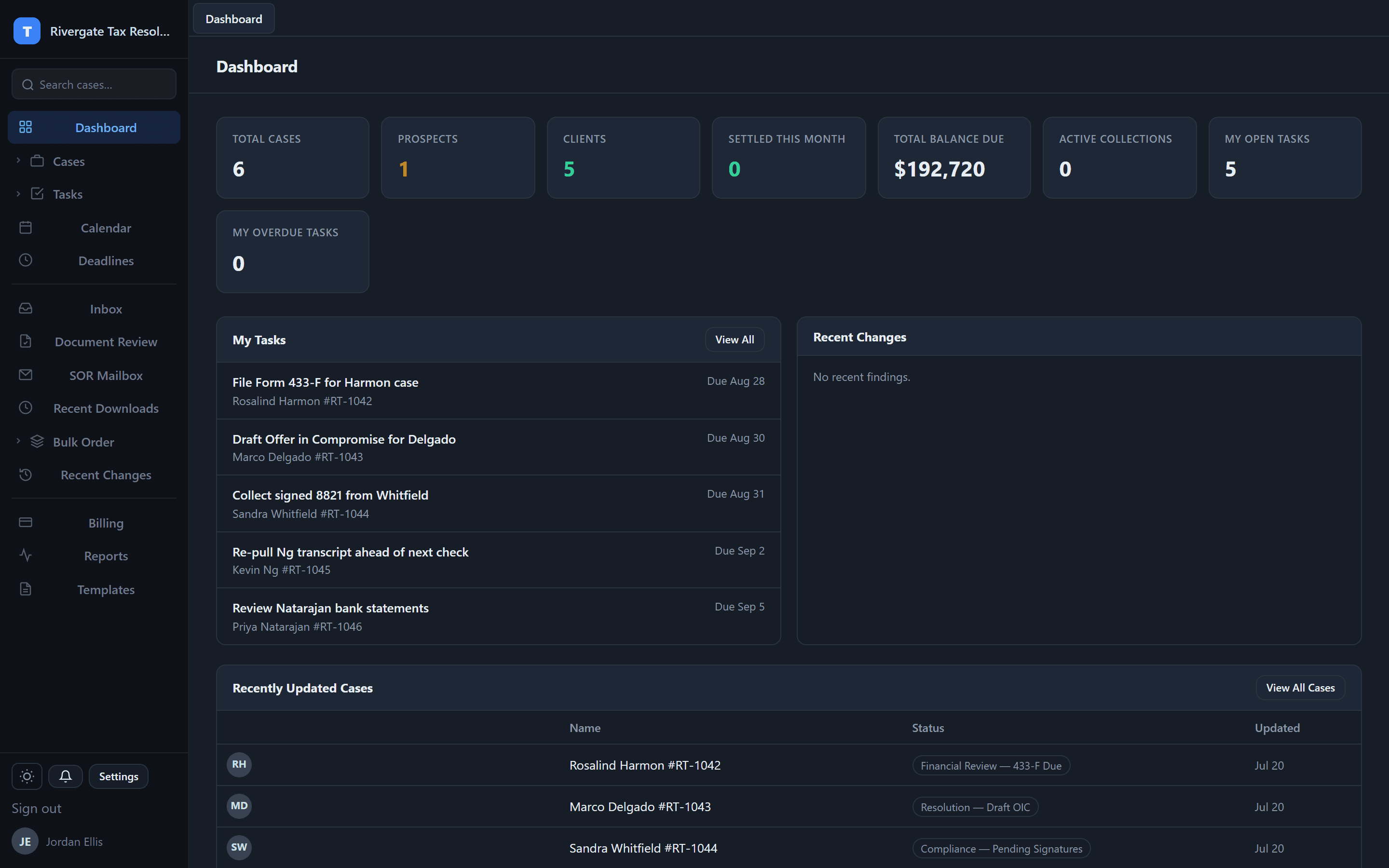Click the Recent Changes history icon

(x=25, y=475)
